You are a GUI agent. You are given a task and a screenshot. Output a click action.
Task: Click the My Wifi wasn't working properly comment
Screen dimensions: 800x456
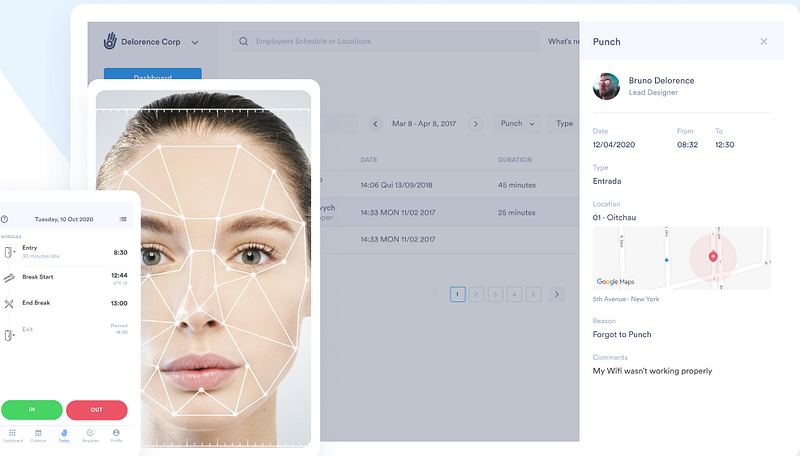[x=652, y=371]
